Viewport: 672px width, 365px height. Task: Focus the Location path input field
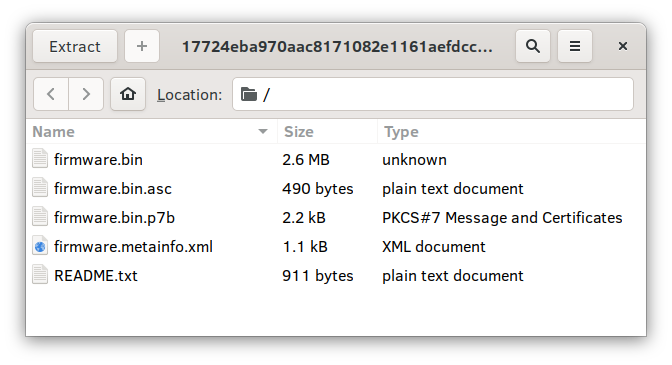pyautogui.click(x=433, y=94)
